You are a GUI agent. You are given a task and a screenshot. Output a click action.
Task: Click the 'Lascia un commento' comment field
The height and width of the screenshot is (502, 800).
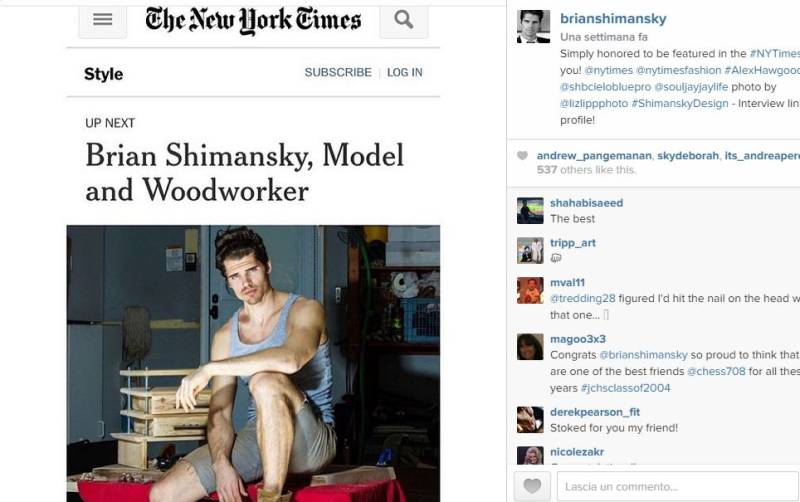[x=678, y=486]
